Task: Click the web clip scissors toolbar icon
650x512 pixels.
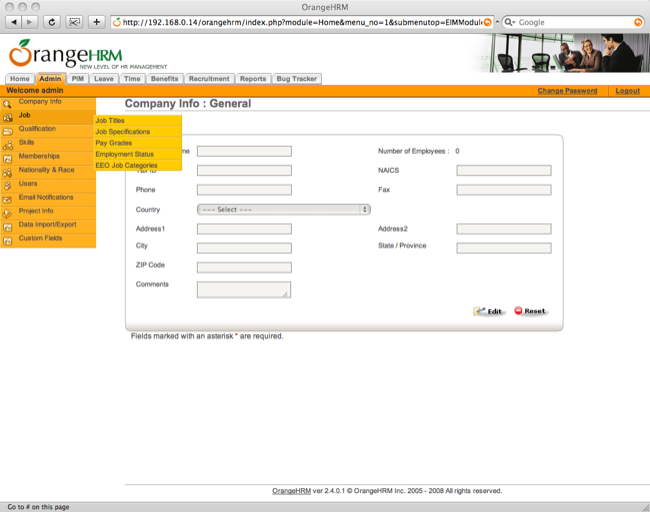Action: coord(74,22)
